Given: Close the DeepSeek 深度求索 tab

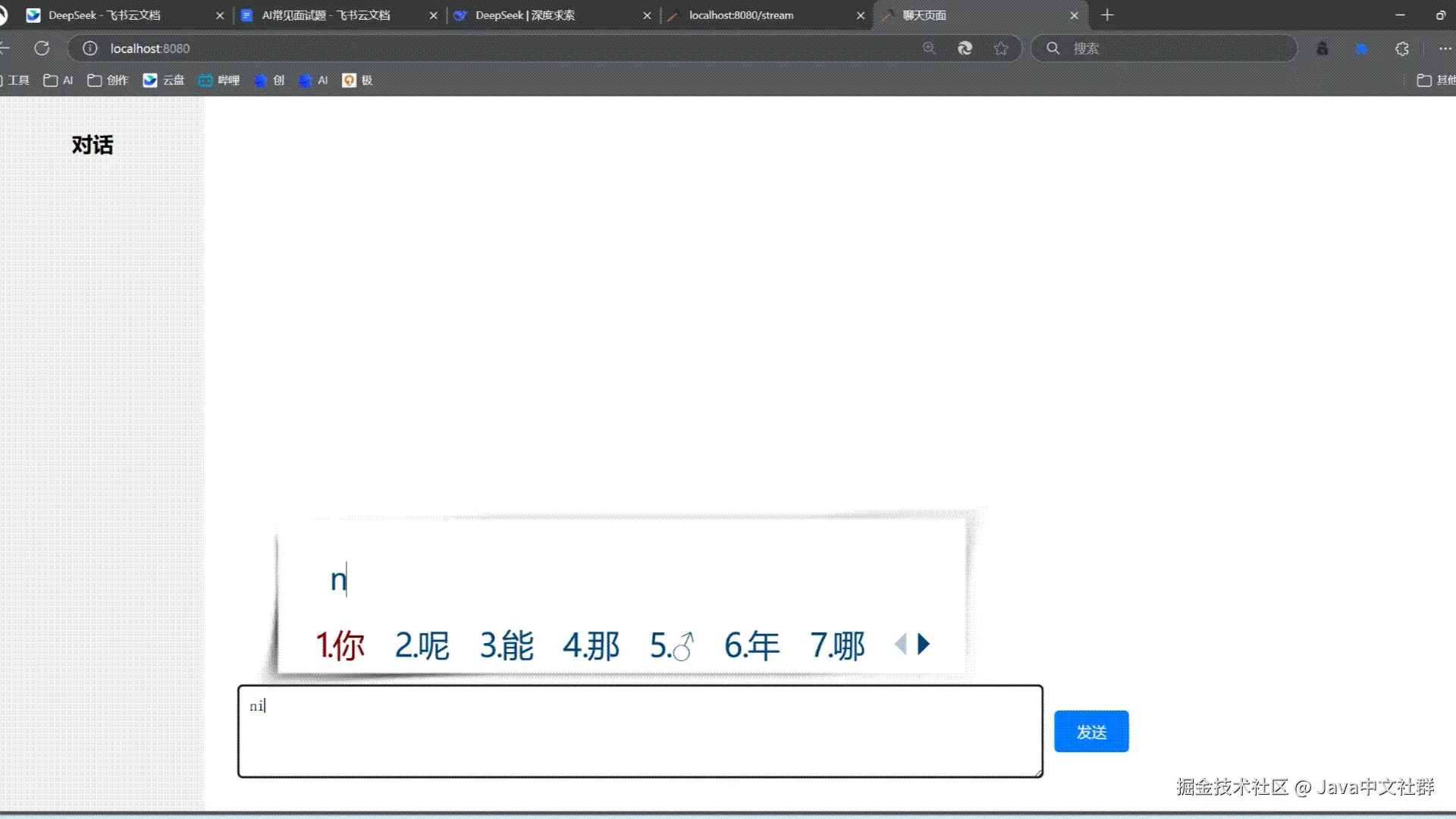Looking at the screenshot, I should click(647, 15).
